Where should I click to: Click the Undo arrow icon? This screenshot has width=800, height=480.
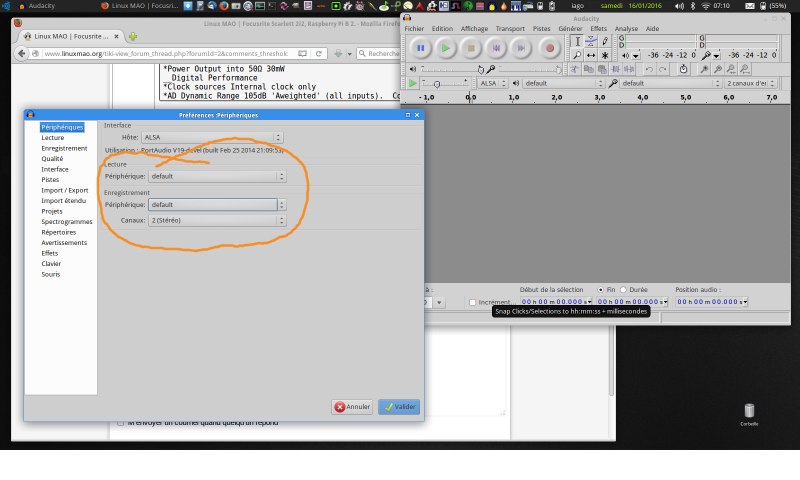coord(649,69)
